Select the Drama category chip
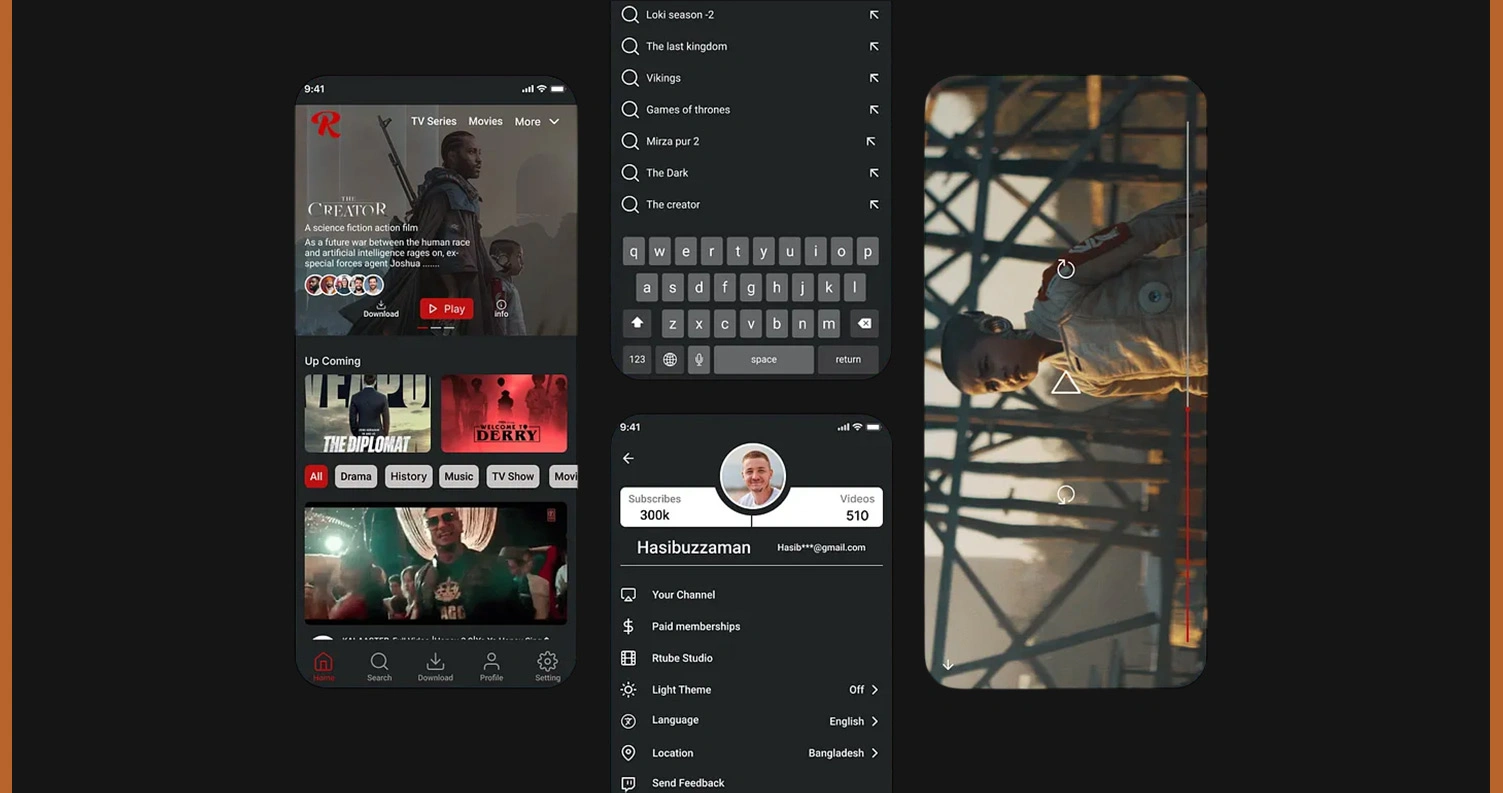This screenshot has height=793, width=1503. click(x=356, y=477)
